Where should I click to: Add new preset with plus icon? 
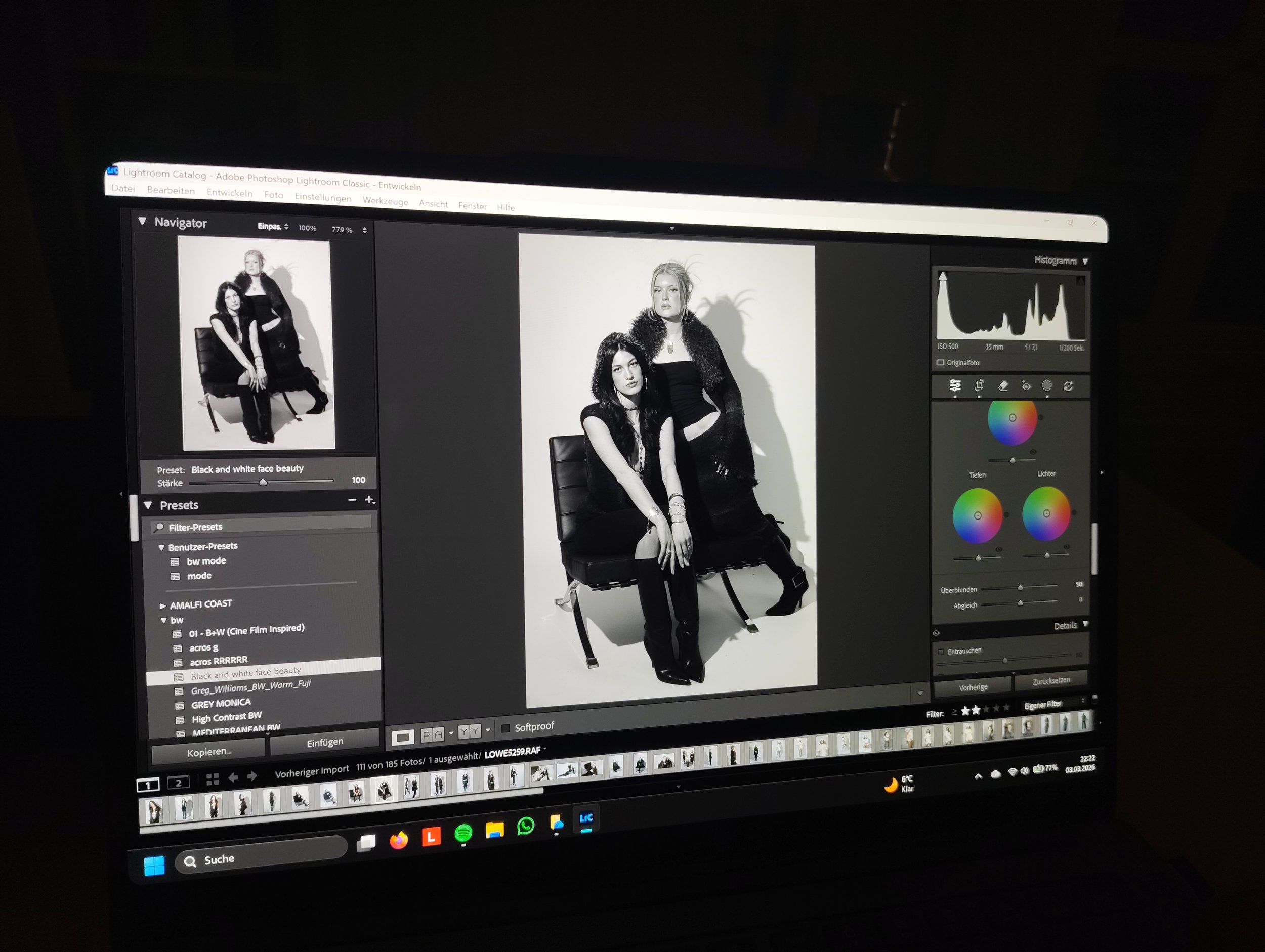369,500
